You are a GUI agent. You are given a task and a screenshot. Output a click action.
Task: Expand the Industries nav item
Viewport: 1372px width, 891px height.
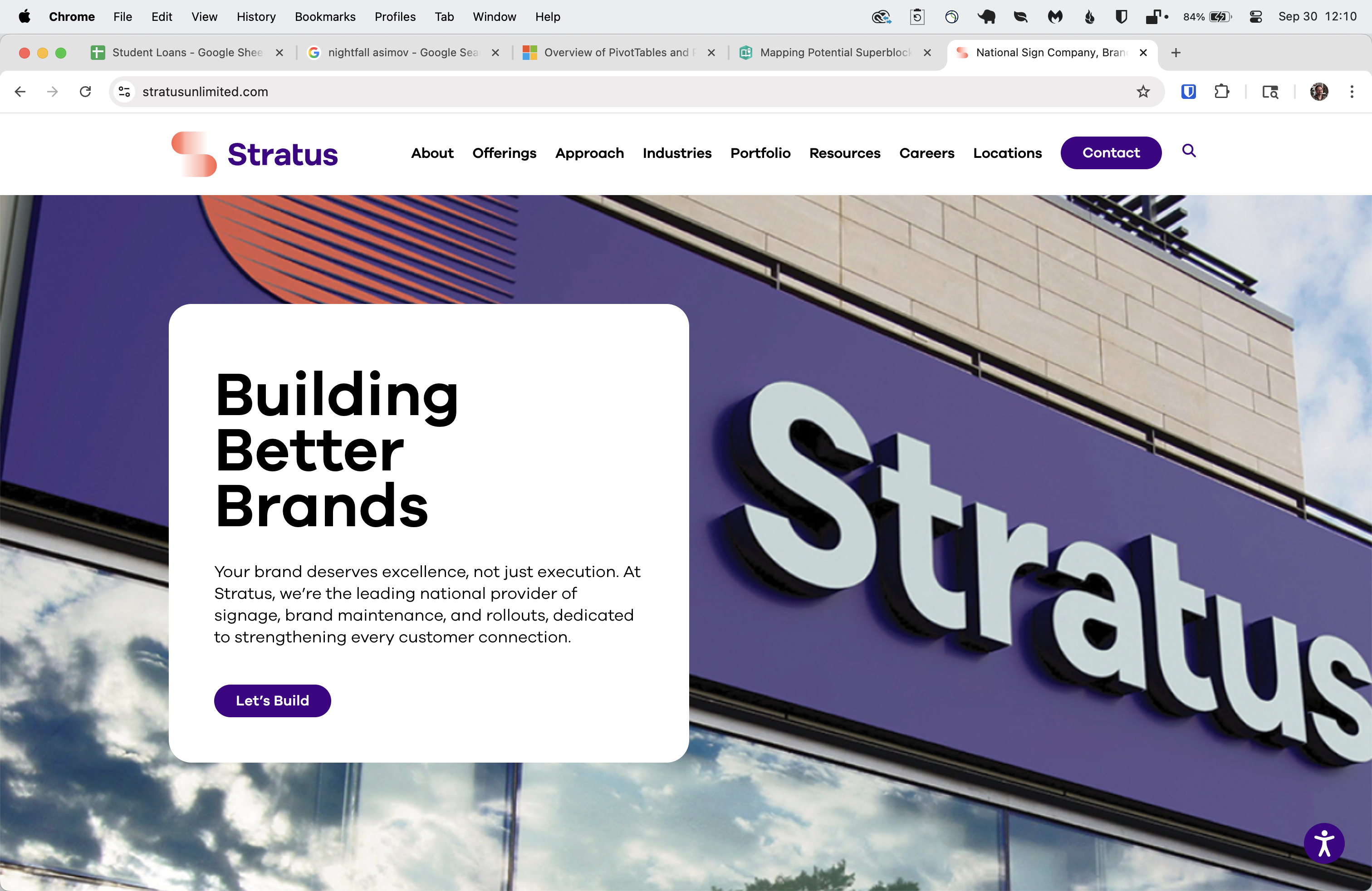[x=677, y=153]
